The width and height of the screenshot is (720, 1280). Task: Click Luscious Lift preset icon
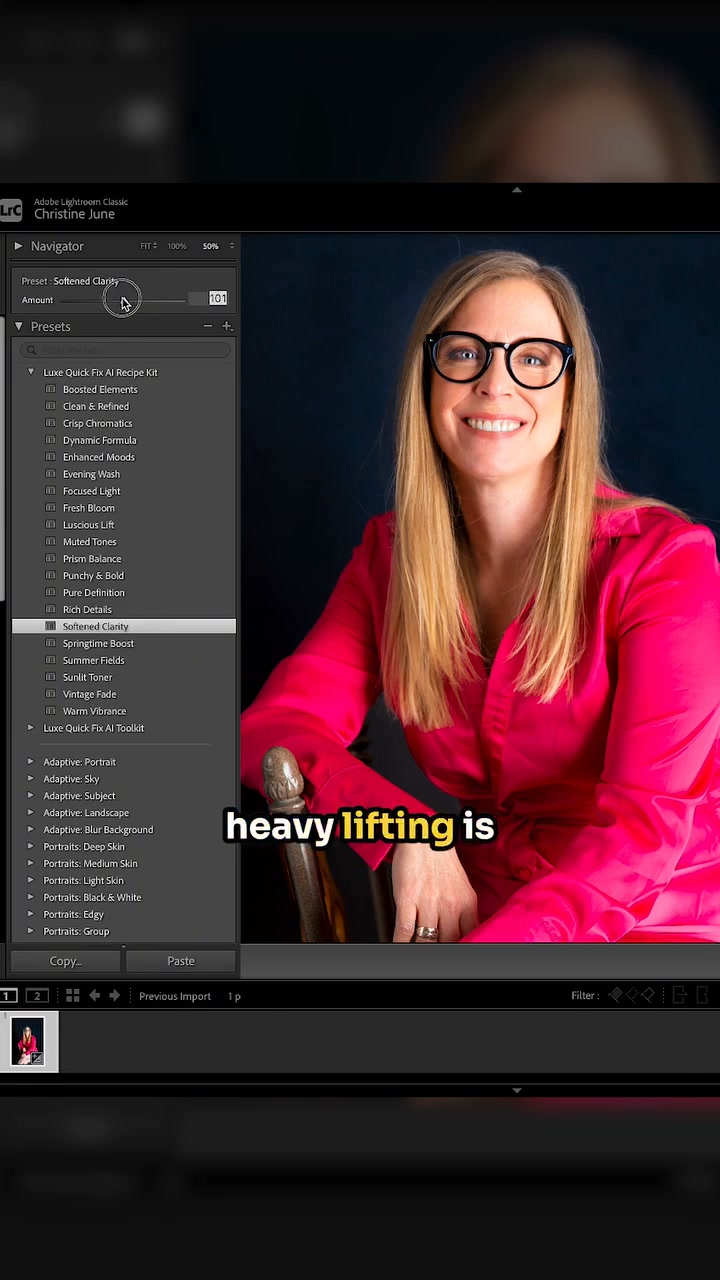[x=51, y=525]
